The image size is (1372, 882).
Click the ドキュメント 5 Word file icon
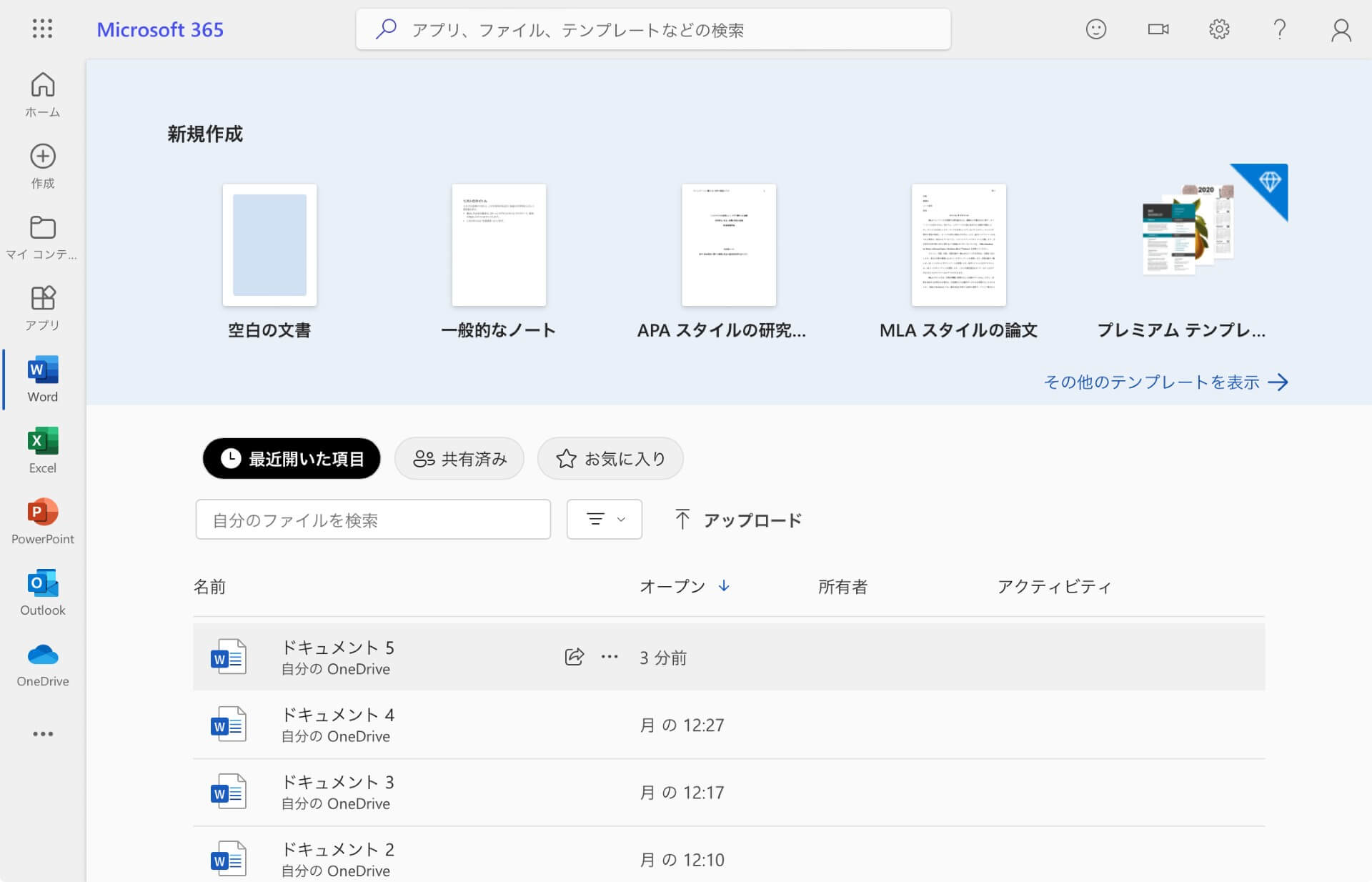pyautogui.click(x=229, y=658)
